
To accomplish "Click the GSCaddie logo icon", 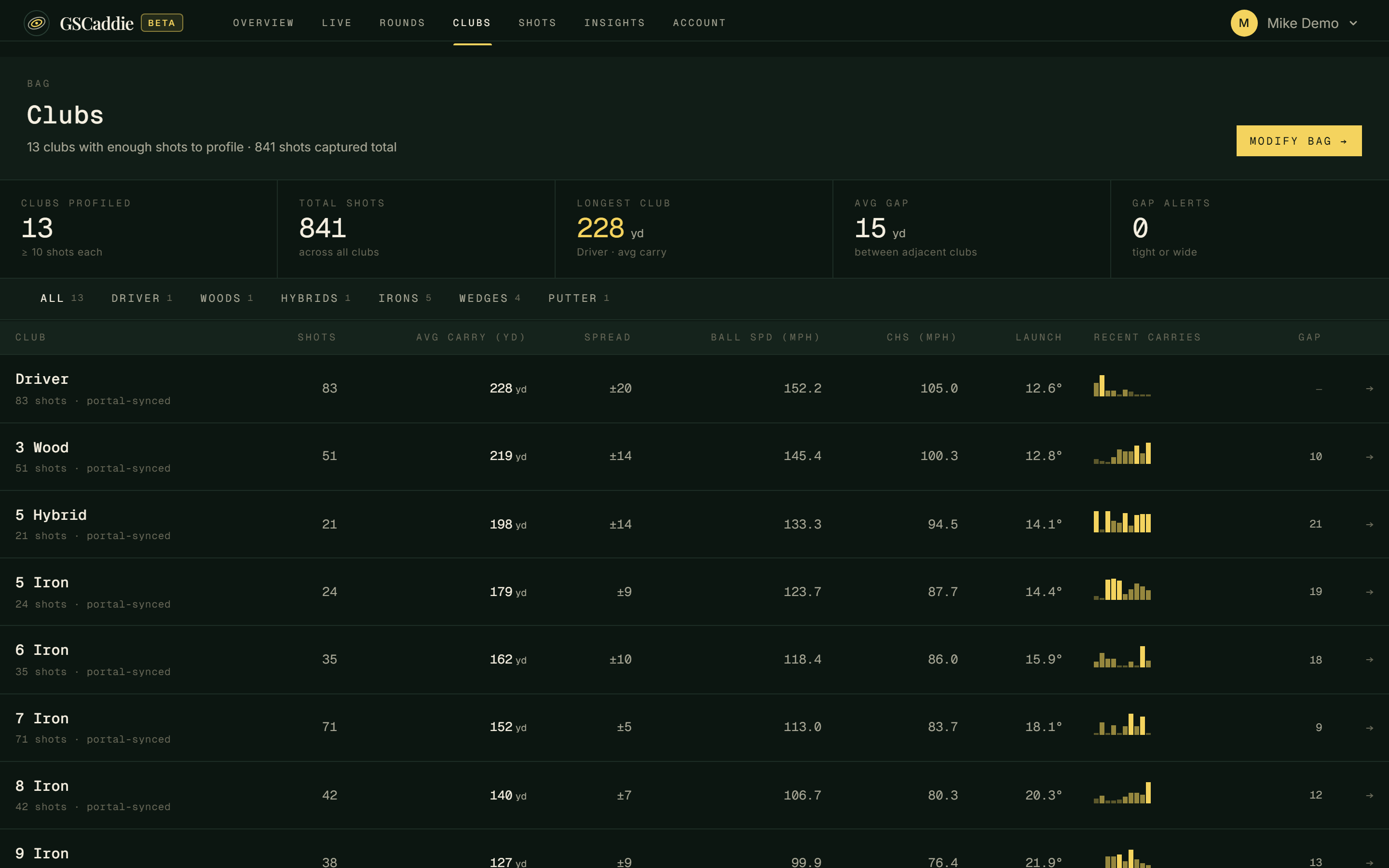I will 36,23.
